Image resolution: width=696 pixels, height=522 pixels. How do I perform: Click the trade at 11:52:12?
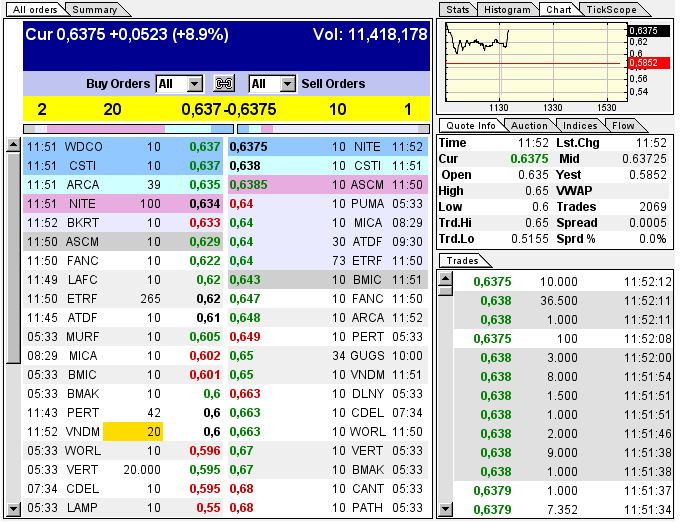(563, 282)
